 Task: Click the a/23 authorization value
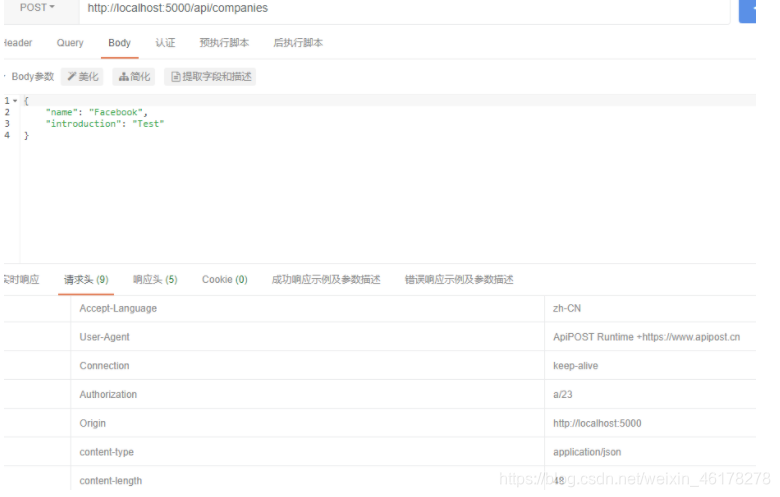[x=563, y=395]
